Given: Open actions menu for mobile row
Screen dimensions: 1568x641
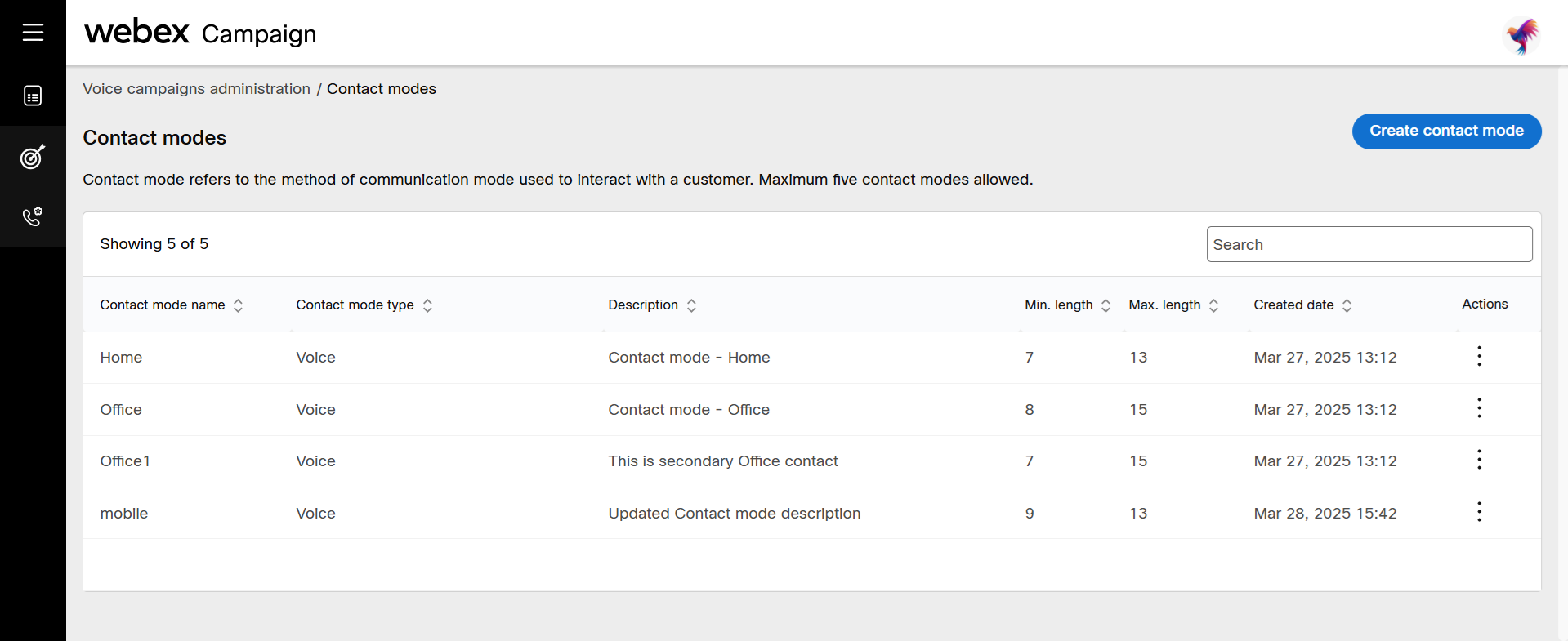Looking at the screenshot, I should tap(1479, 512).
